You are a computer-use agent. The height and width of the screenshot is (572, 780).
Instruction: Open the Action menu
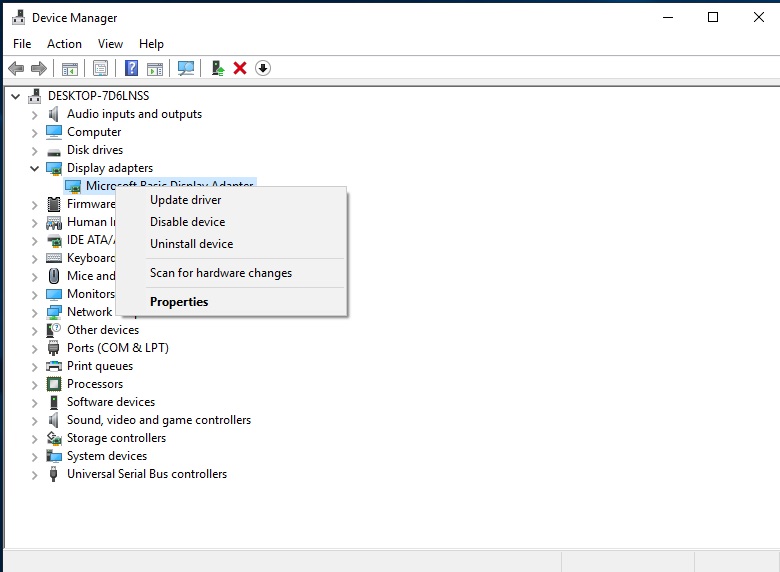click(64, 44)
